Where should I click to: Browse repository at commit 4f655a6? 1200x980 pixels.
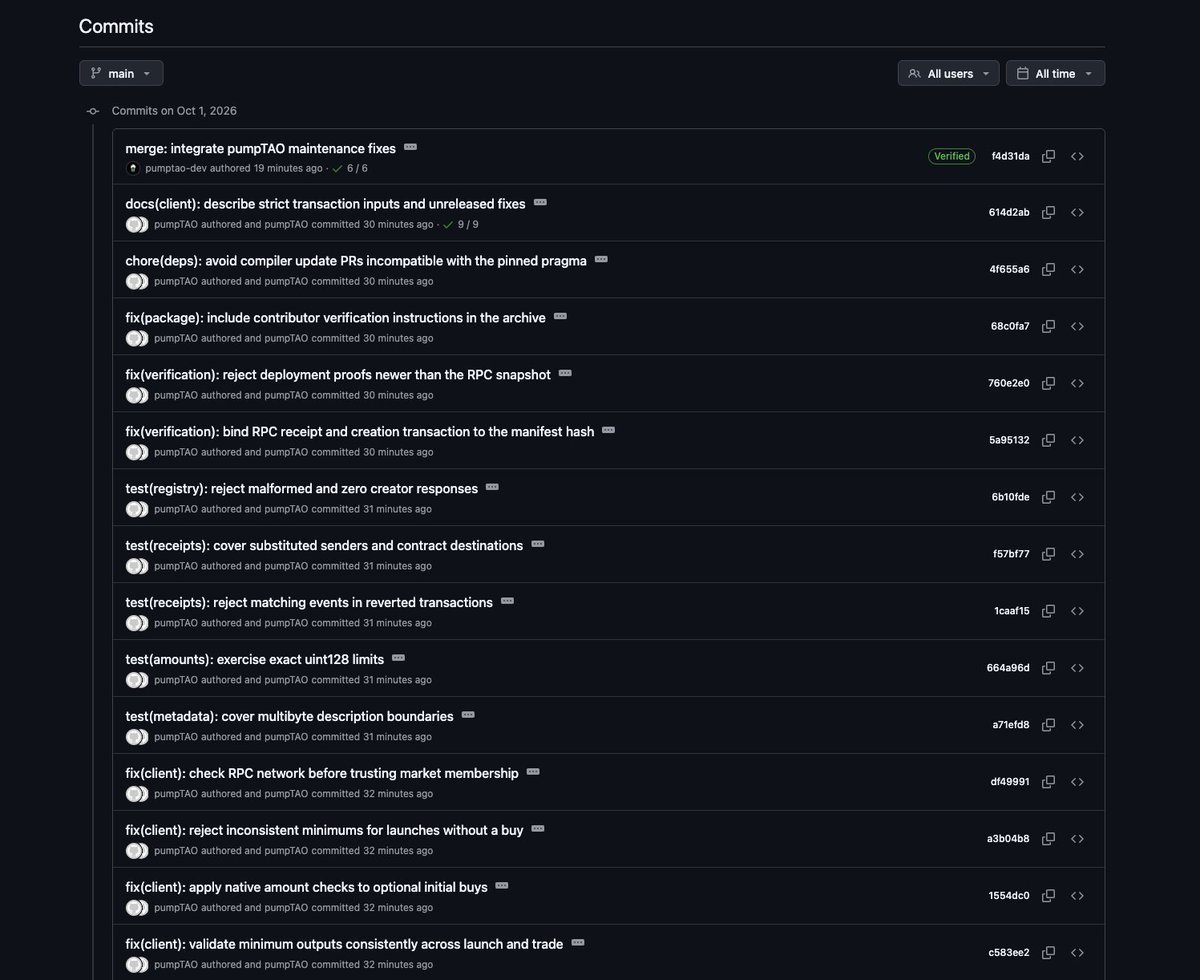pyautogui.click(x=1078, y=269)
